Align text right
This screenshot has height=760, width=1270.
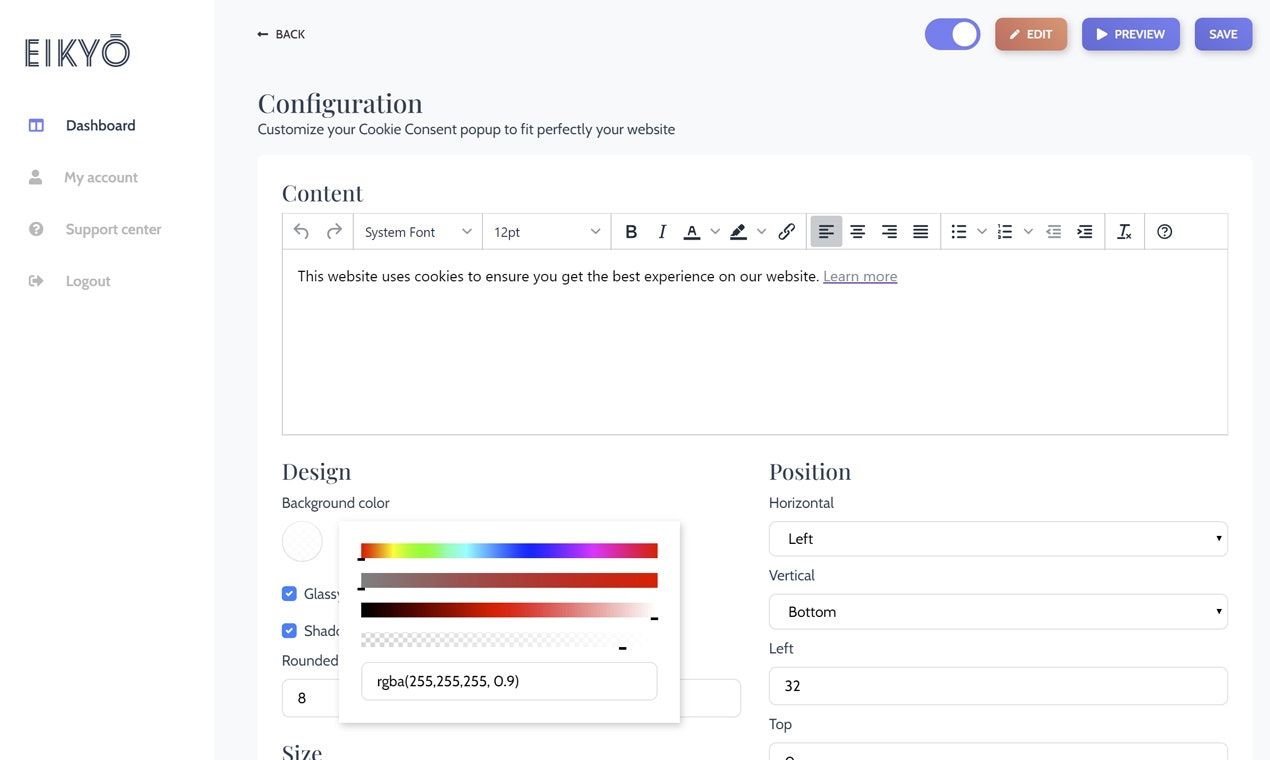click(x=889, y=232)
